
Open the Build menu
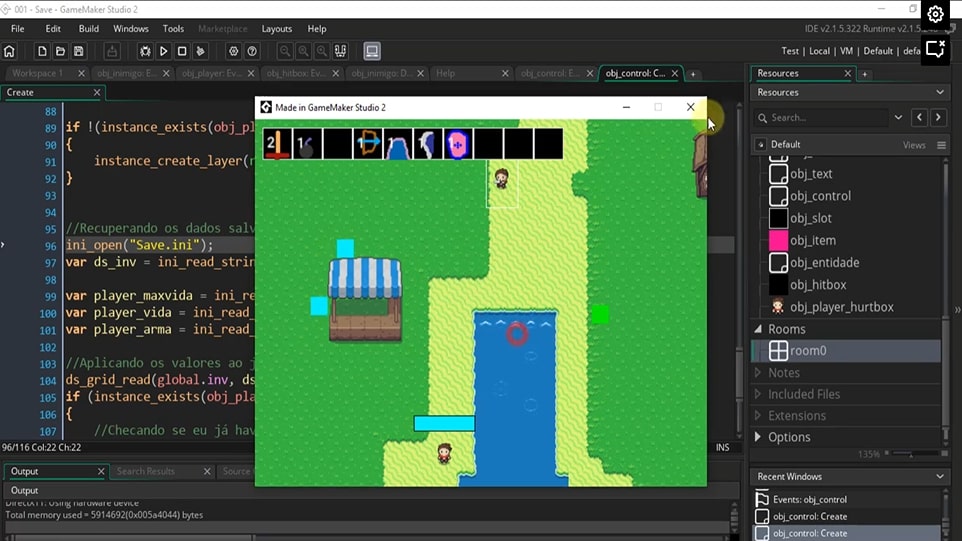pos(88,29)
